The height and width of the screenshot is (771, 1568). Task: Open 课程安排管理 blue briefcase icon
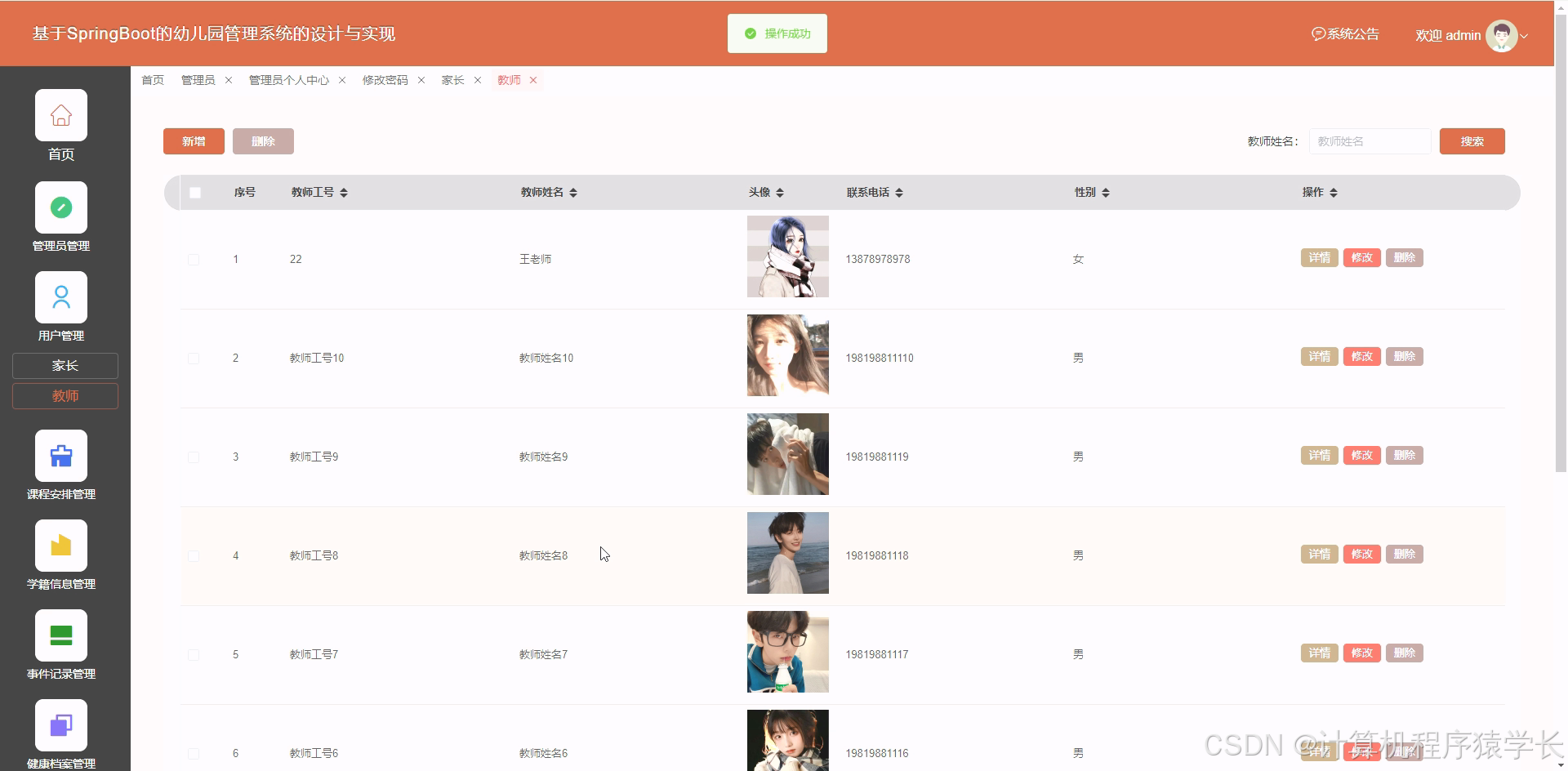pyautogui.click(x=61, y=456)
